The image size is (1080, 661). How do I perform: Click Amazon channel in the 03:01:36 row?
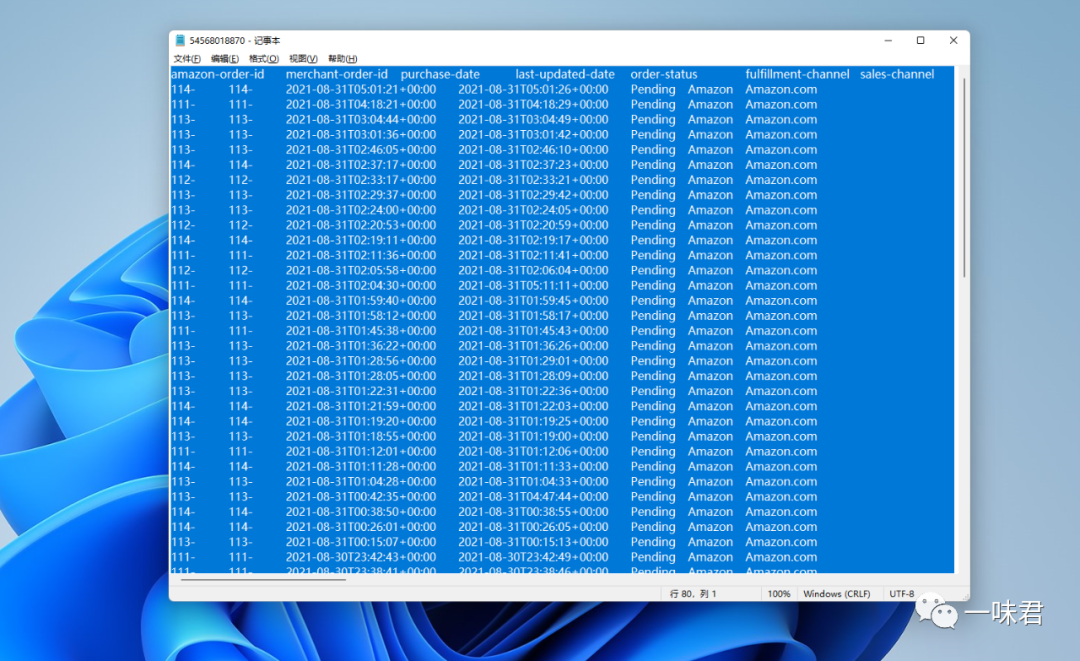pyautogui.click(x=710, y=135)
